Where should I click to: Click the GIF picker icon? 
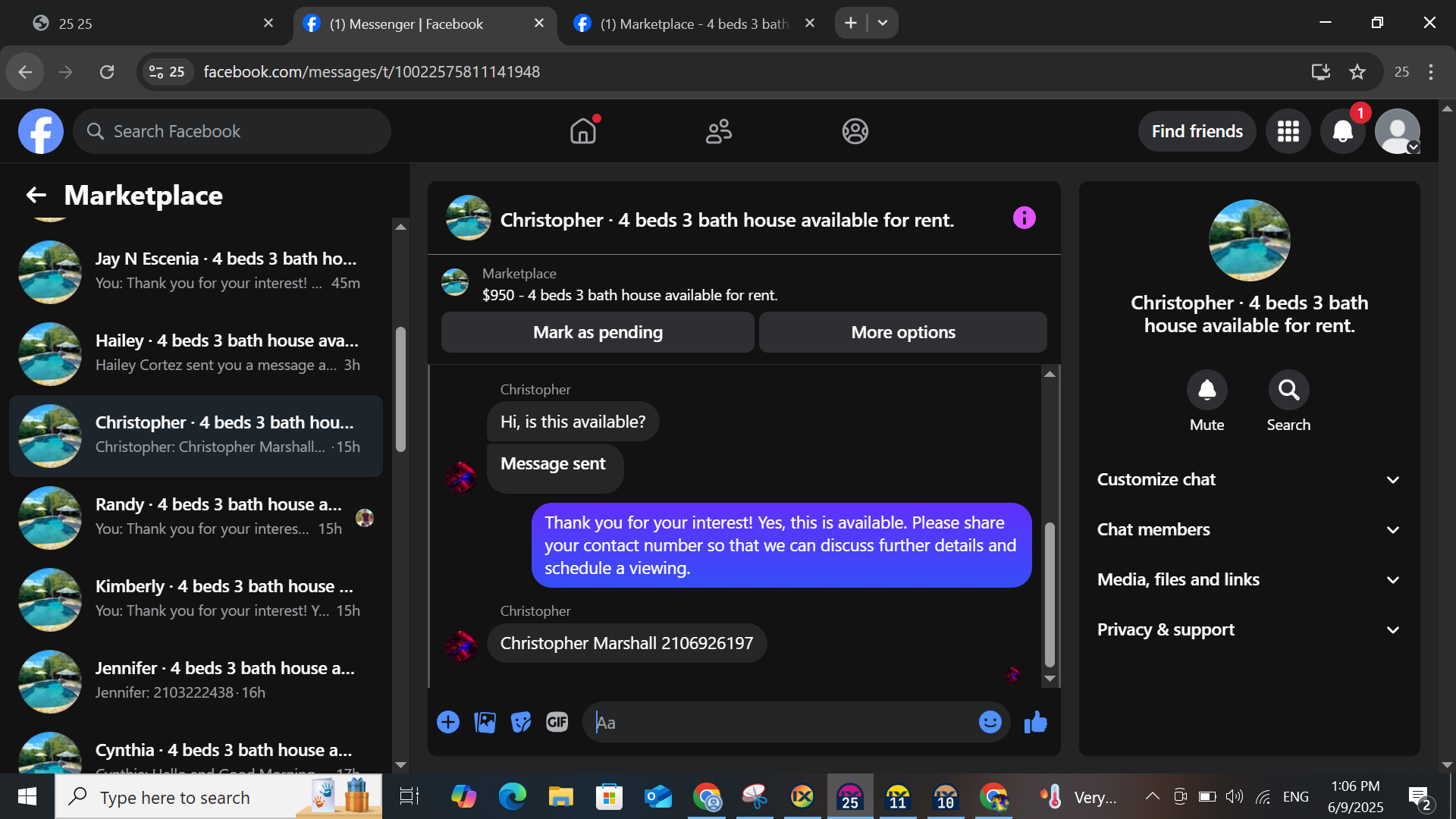pyautogui.click(x=557, y=722)
